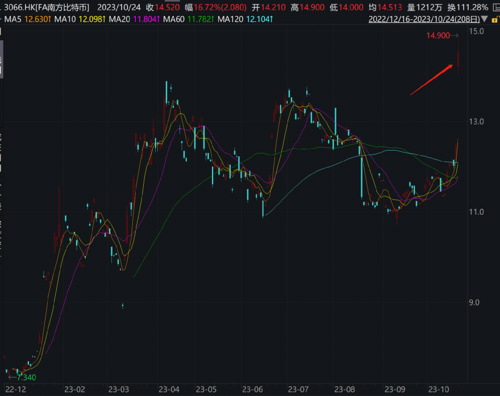Select the MA60 11.782 indicator label

point(188,19)
